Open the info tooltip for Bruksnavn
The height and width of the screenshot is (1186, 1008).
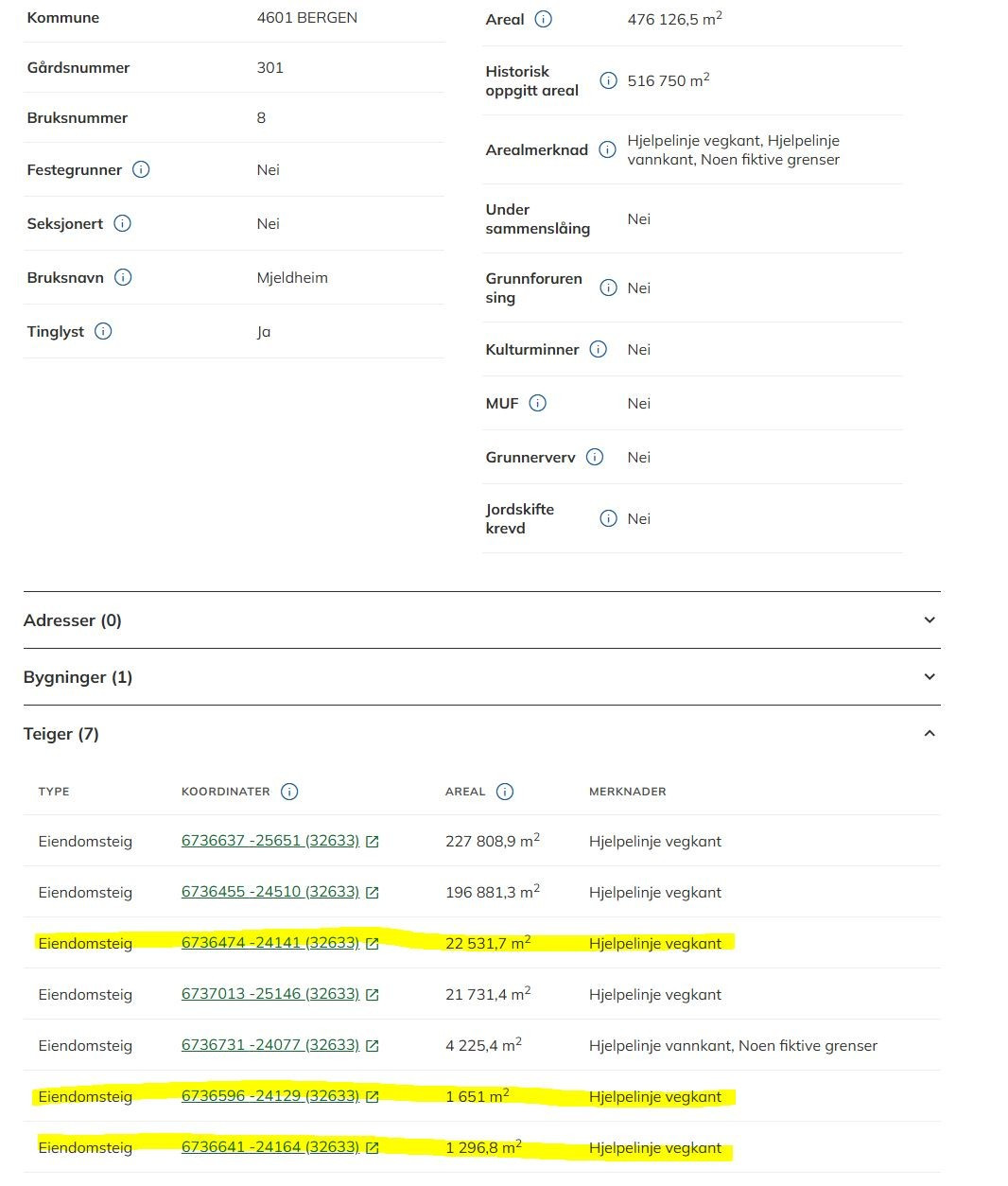click(x=123, y=278)
